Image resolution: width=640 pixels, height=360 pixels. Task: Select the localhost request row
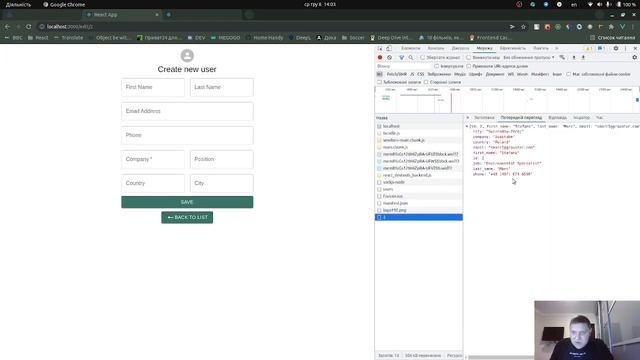pyautogui.click(x=419, y=127)
